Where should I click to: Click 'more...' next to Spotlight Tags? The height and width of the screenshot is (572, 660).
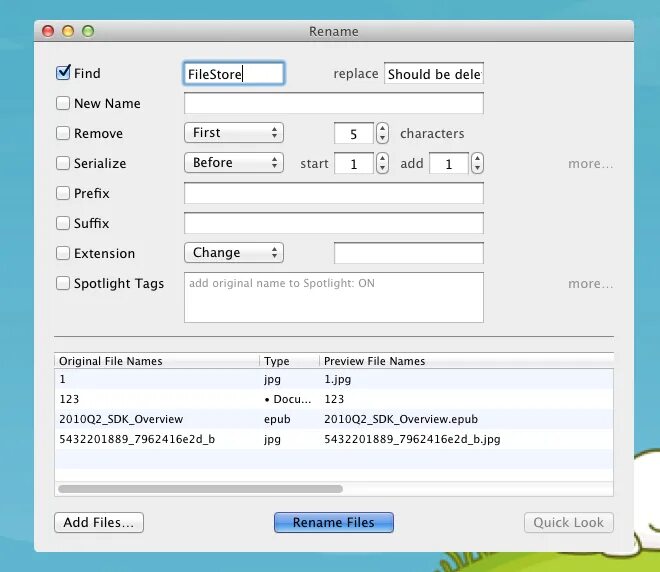[591, 284]
